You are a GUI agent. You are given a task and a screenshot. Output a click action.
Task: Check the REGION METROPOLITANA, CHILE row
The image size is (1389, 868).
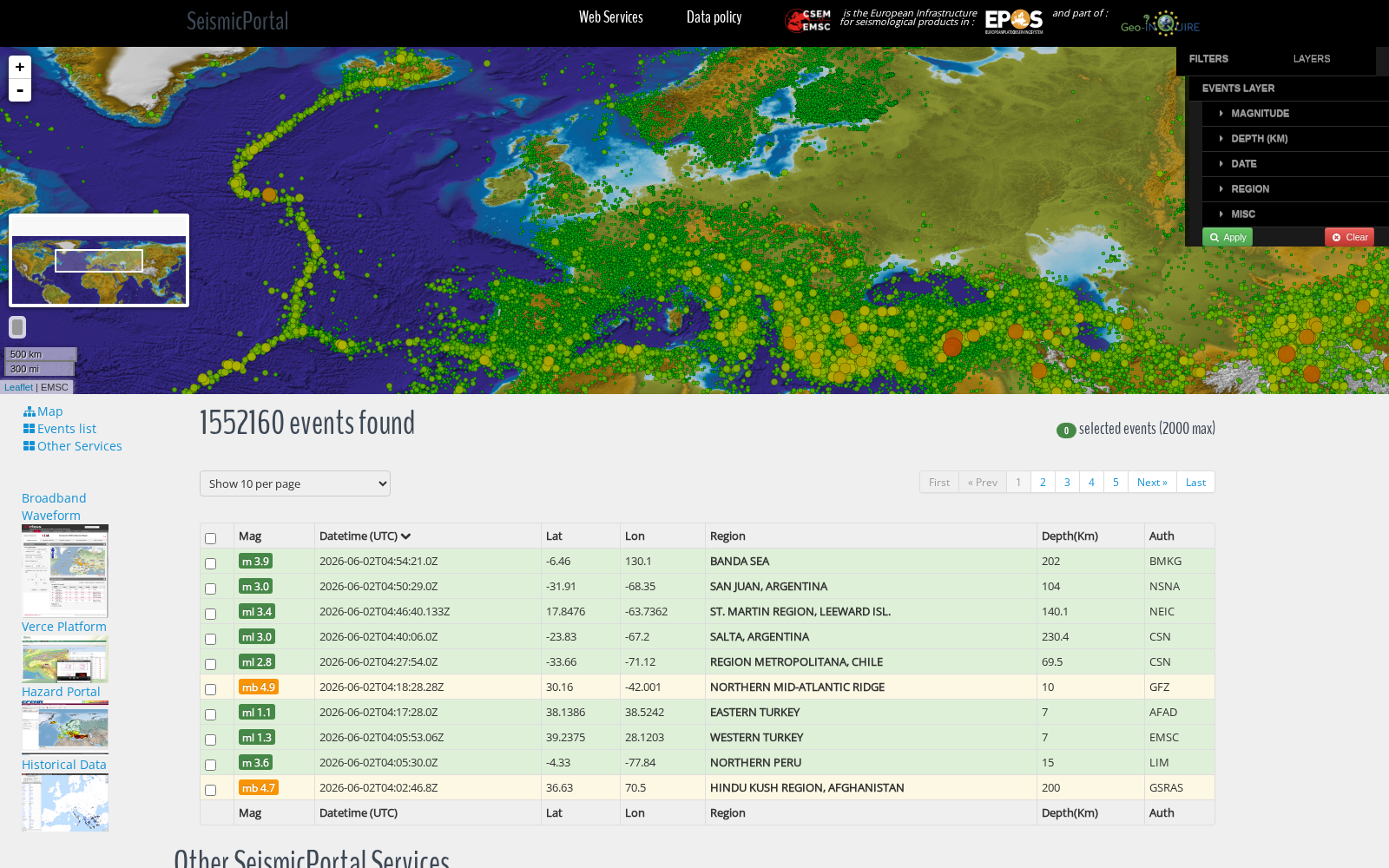[x=210, y=664]
